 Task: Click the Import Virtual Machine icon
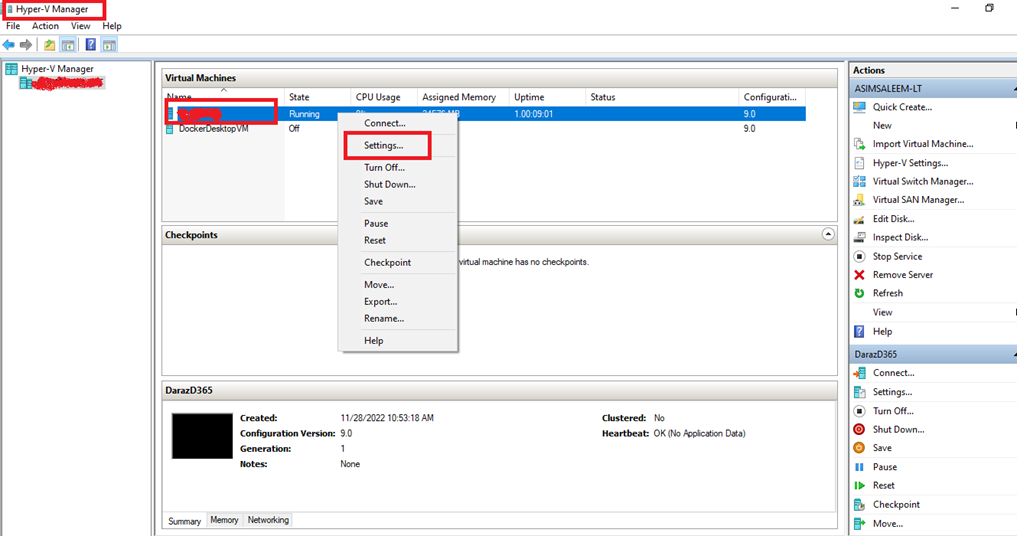pos(859,144)
